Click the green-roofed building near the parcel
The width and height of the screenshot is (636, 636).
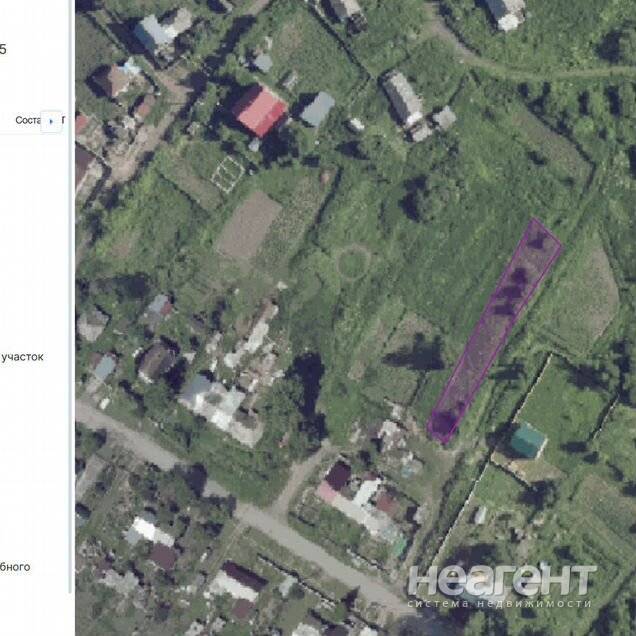point(528,440)
